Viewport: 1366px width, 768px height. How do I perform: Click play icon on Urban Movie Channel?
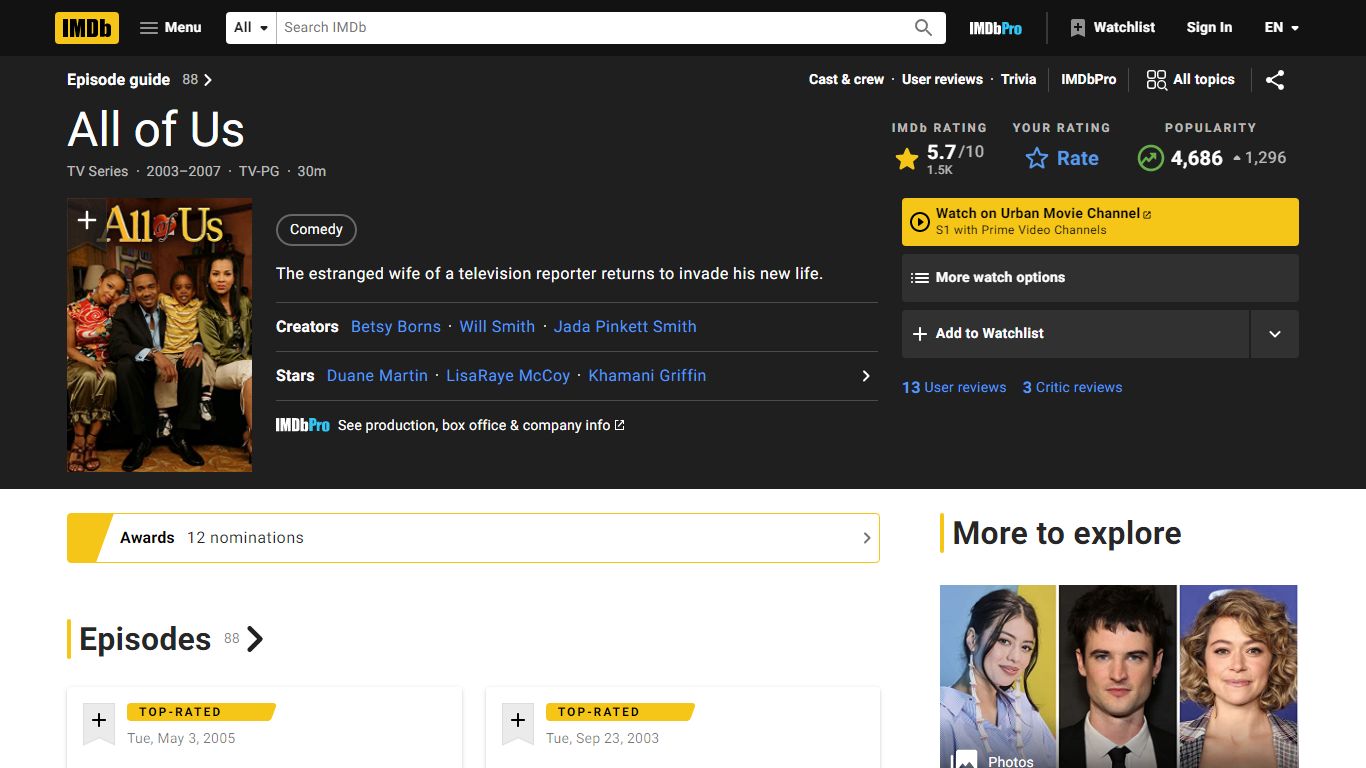(920, 222)
